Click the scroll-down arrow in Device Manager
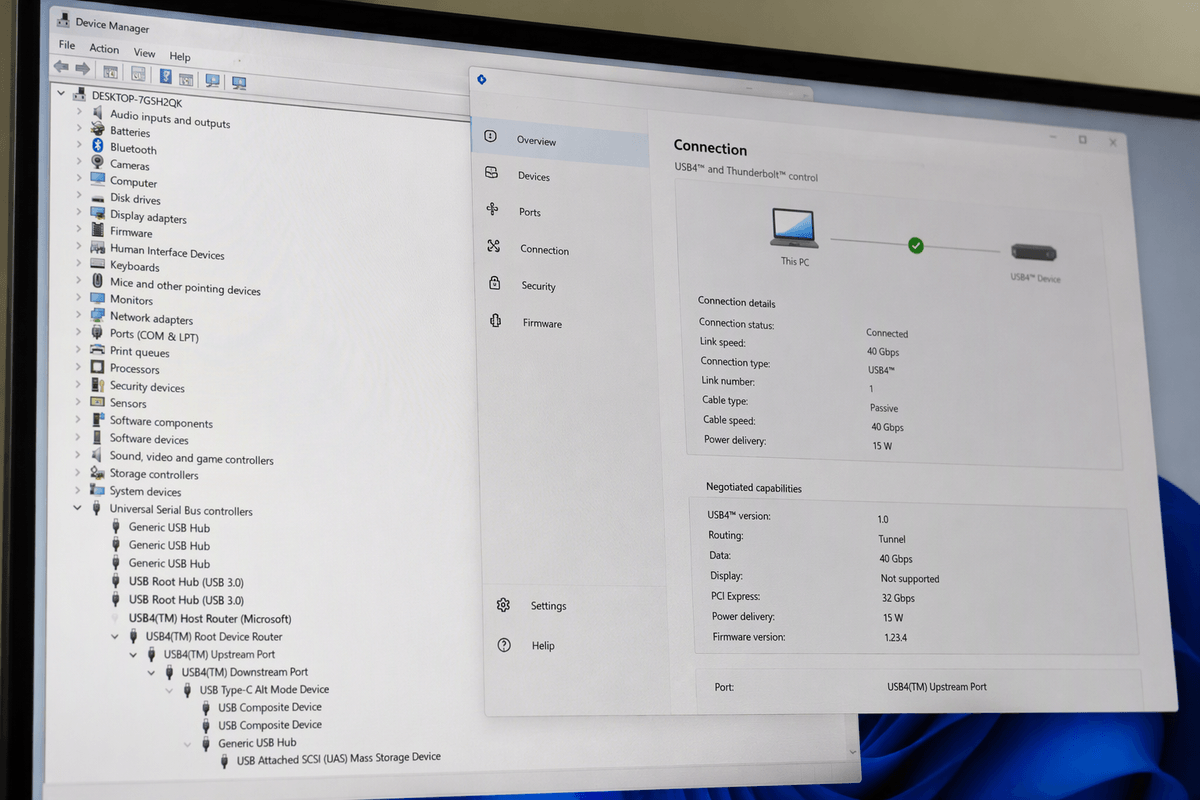The image size is (1200, 800). [x=852, y=751]
